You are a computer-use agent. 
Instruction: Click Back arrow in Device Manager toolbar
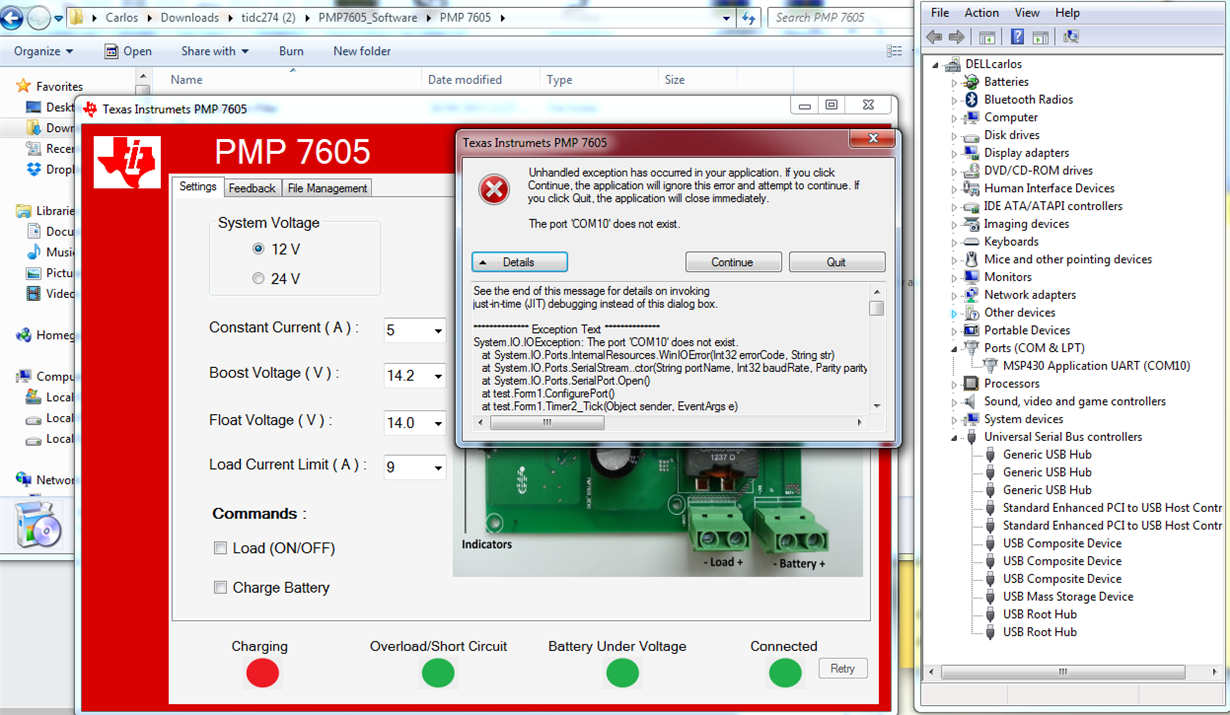click(x=934, y=37)
